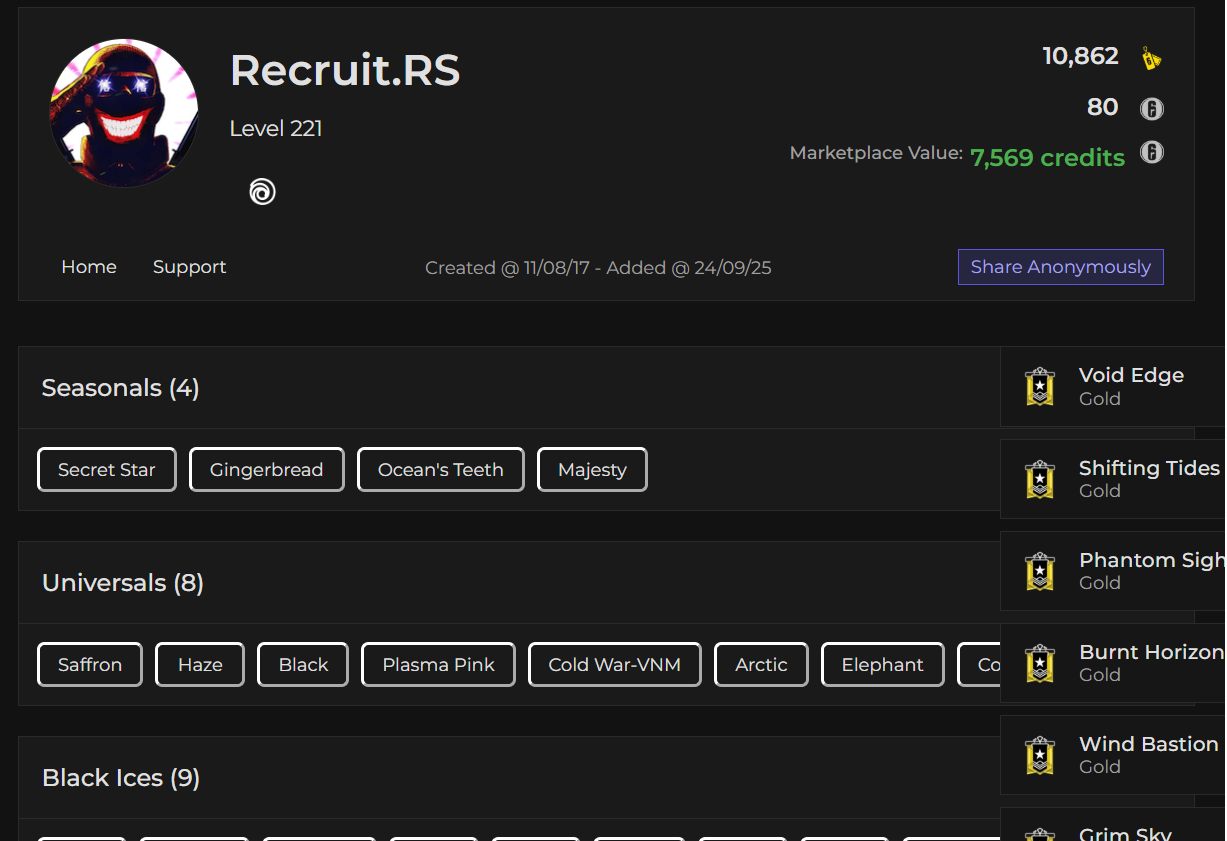The width and height of the screenshot is (1227, 841).
Task: Click the Wind Bastion Gold rank badge icon
Action: coord(1040,755)
